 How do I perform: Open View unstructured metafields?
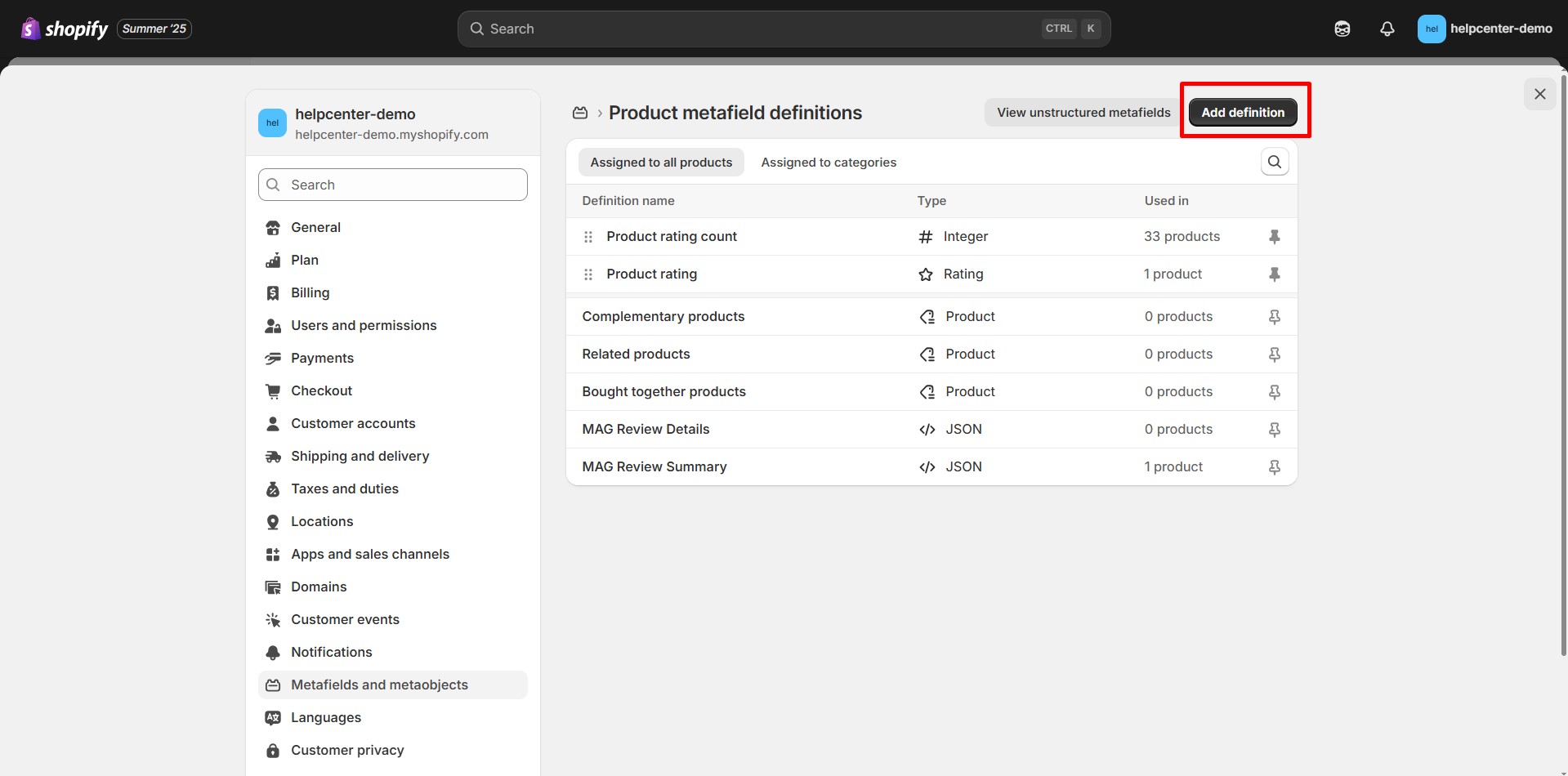pyautogui.click(x=1082, y=112)
